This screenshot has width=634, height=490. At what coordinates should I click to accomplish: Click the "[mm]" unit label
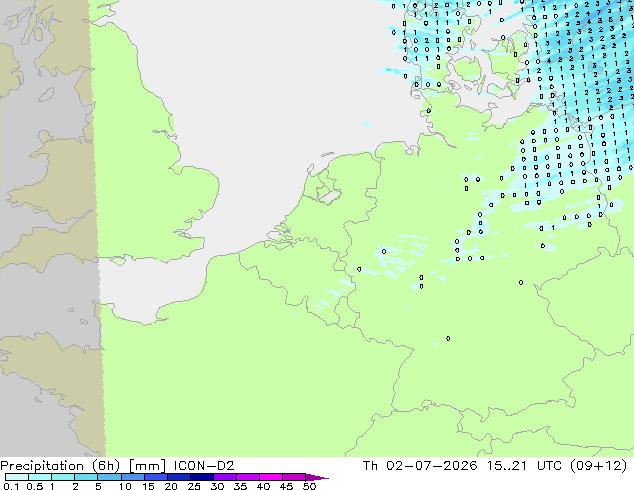click(x=147, y=466)
